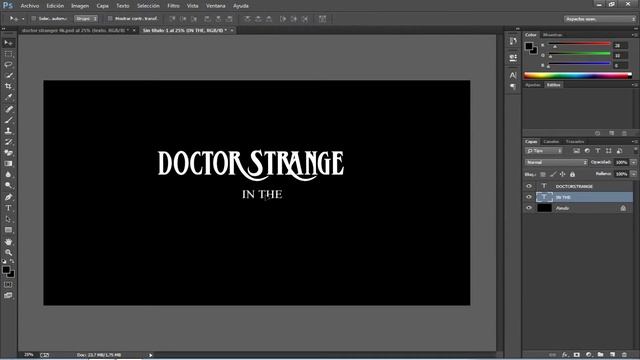Open the Opacidad slider arrow
The image size is (640, 360).
(x=633, y=162)
